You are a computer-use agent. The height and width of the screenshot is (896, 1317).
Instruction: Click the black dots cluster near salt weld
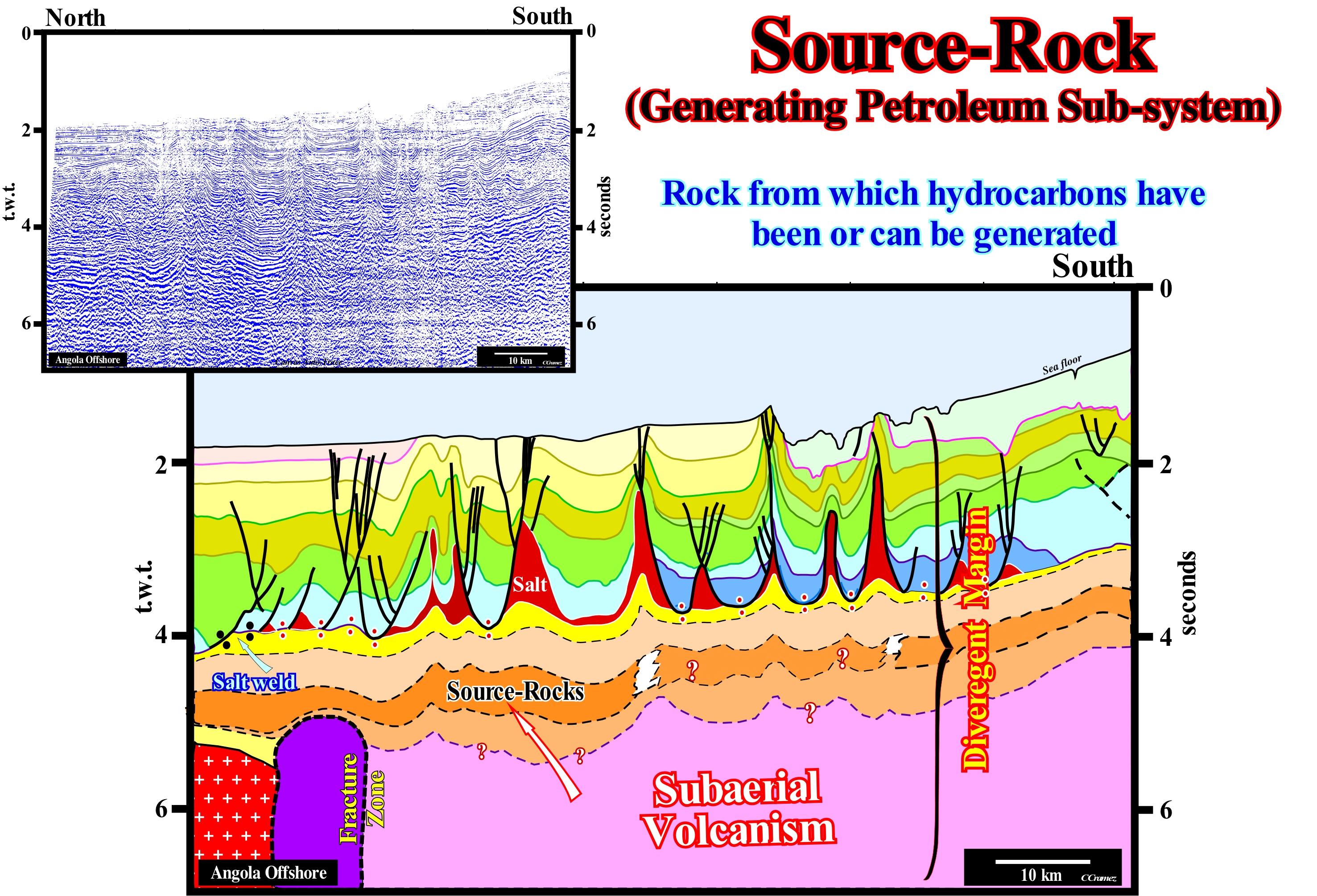(236, 636)
